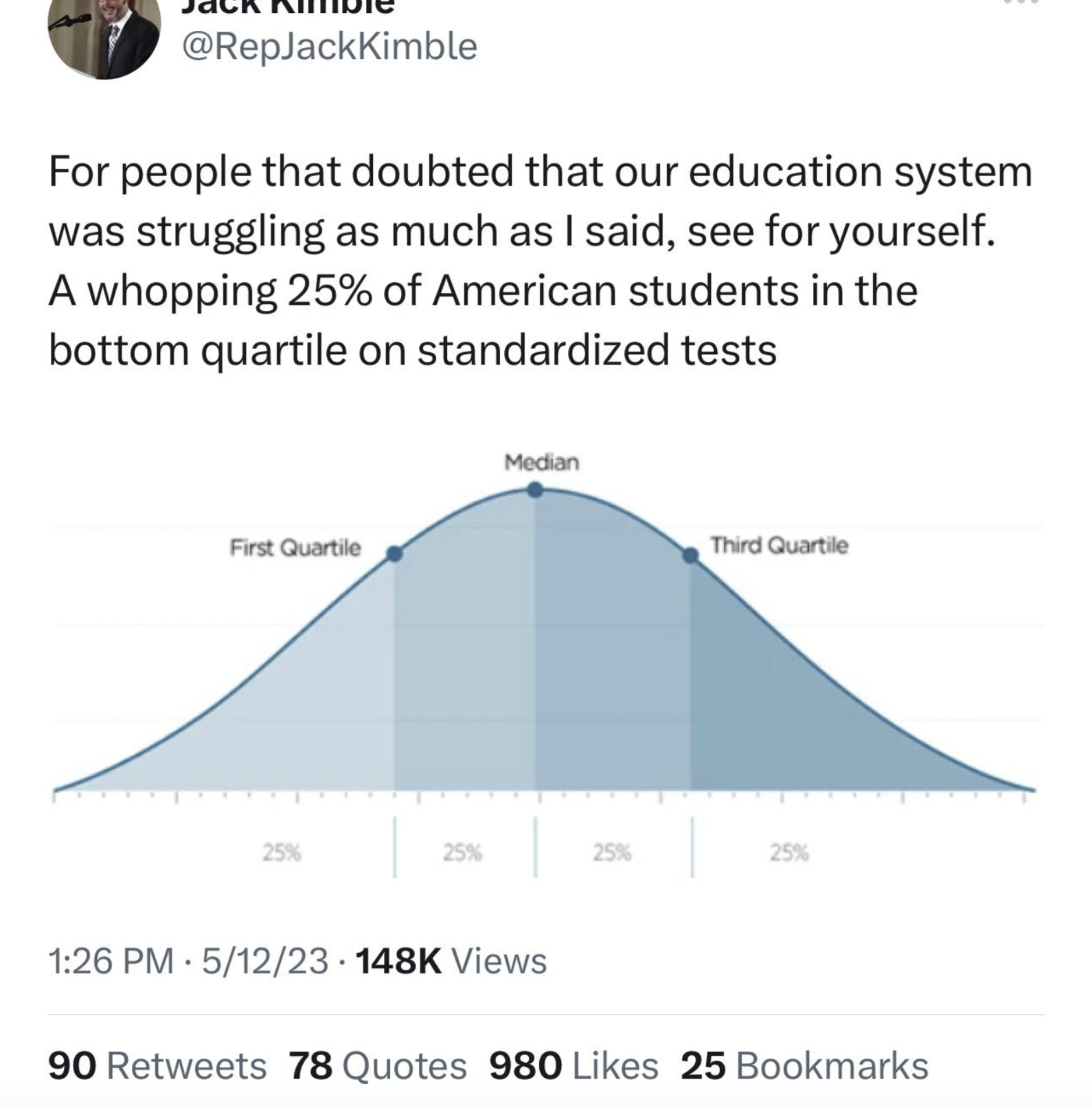This screenshot has height=1108, width=1092.
Task: Click the partially cropped Jack Kimble display name
Action: point(288,5)
